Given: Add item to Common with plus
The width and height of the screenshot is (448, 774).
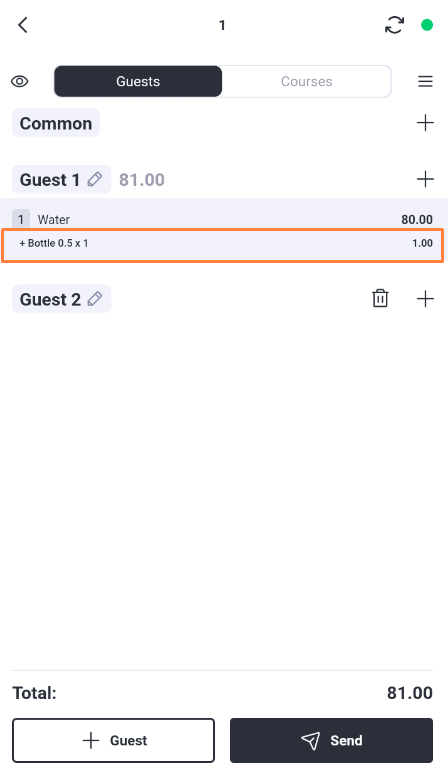Looking at the screenshot, I should click(x=425, y=123).
